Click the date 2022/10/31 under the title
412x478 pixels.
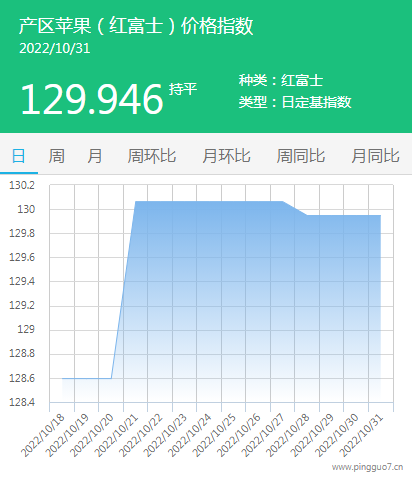coord(55,48)
